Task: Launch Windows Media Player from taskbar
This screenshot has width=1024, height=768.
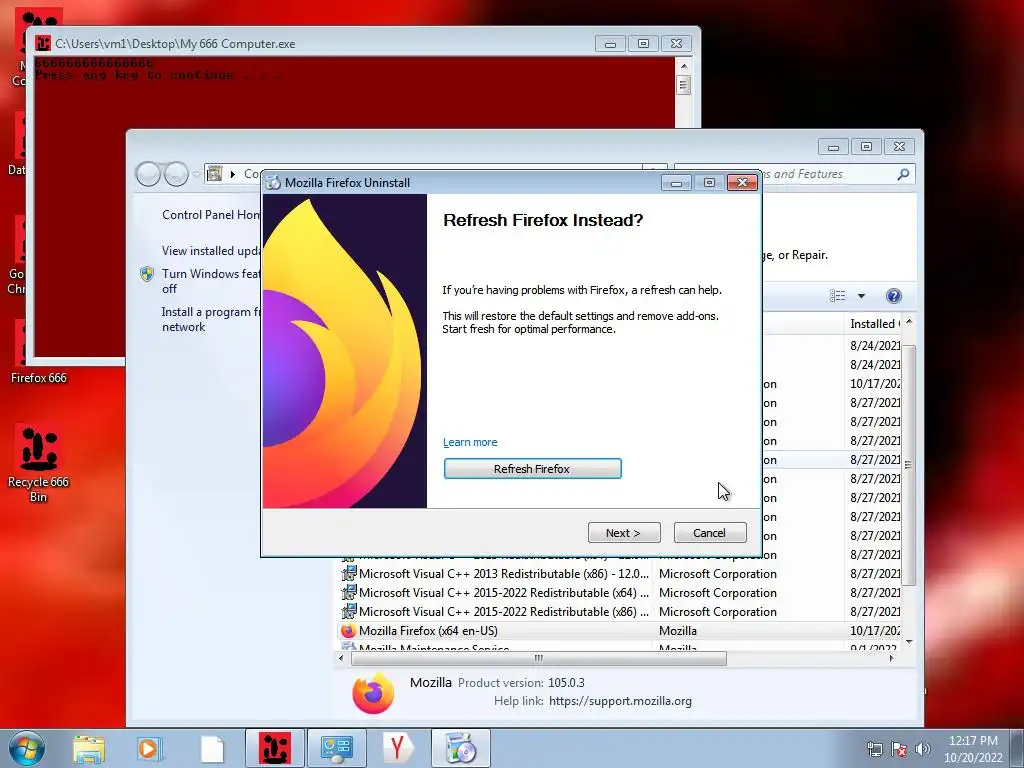Action: click(148, 749)
